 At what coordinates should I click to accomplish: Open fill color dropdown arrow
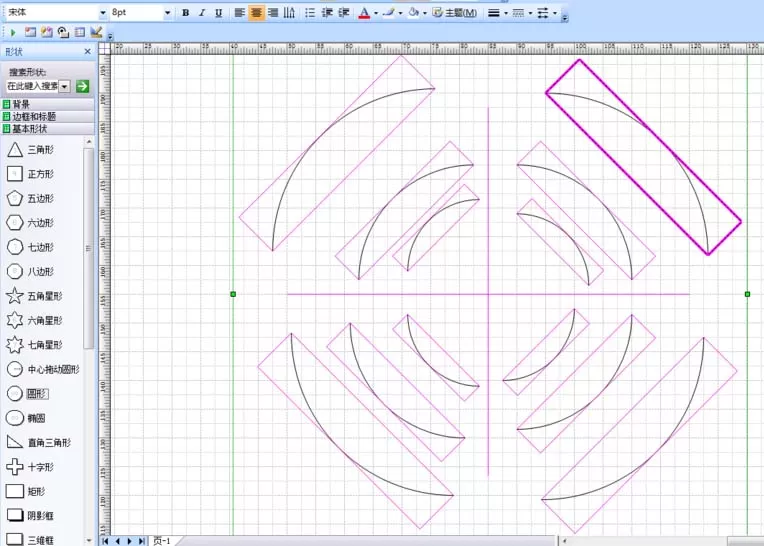[x=425, y=13]
